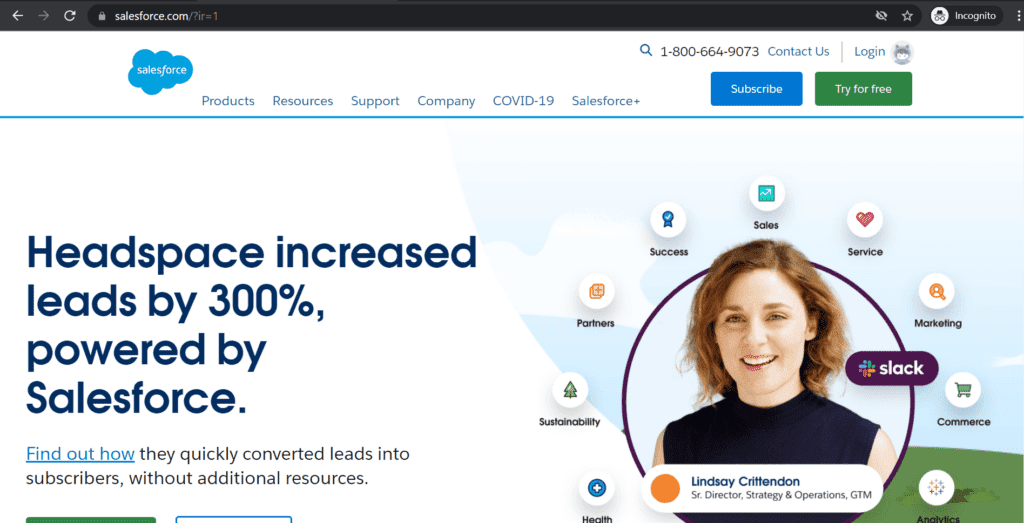
Task: Click the green Try for free button
Action: point(863,89)
